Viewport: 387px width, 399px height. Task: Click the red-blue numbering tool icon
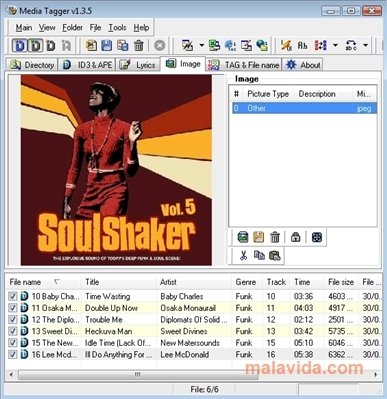coord(320,45)
